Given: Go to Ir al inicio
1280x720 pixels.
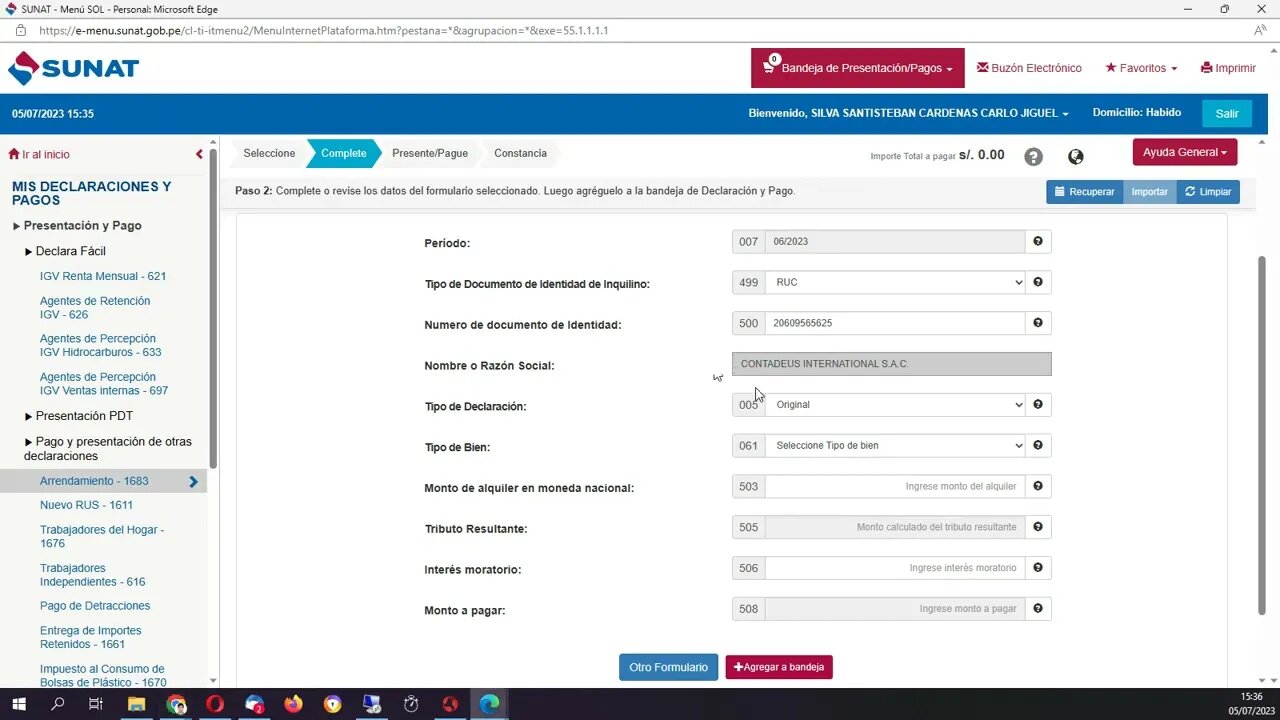Looking at the screenshot, I should [39, 154].
